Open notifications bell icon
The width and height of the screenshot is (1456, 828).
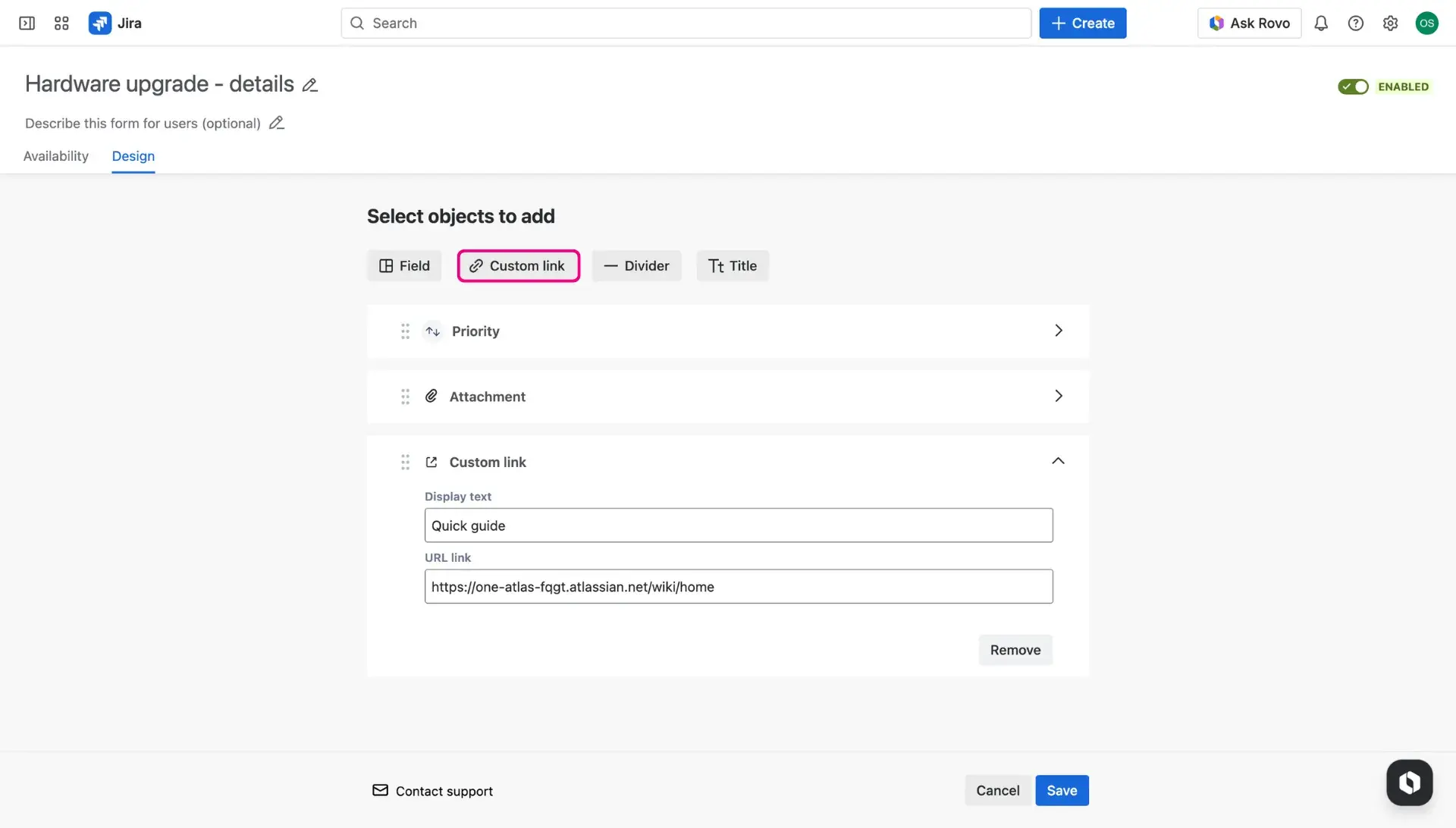[1321, 23]
